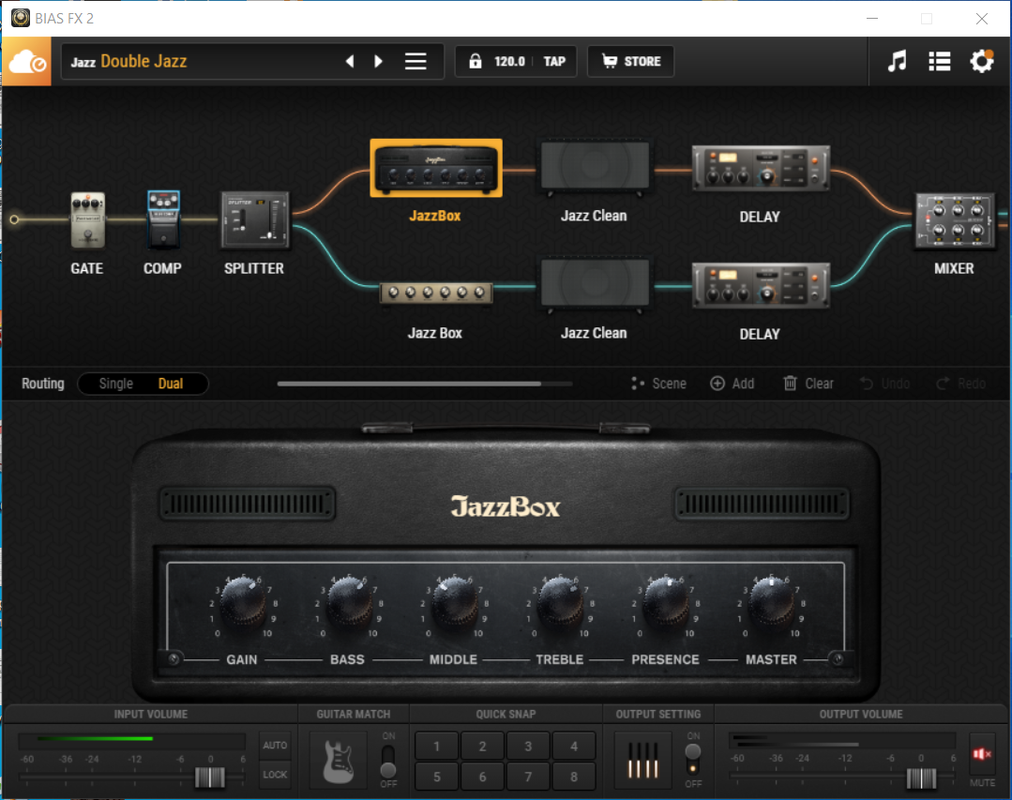Open the list view icon in header

pos(939,61)
